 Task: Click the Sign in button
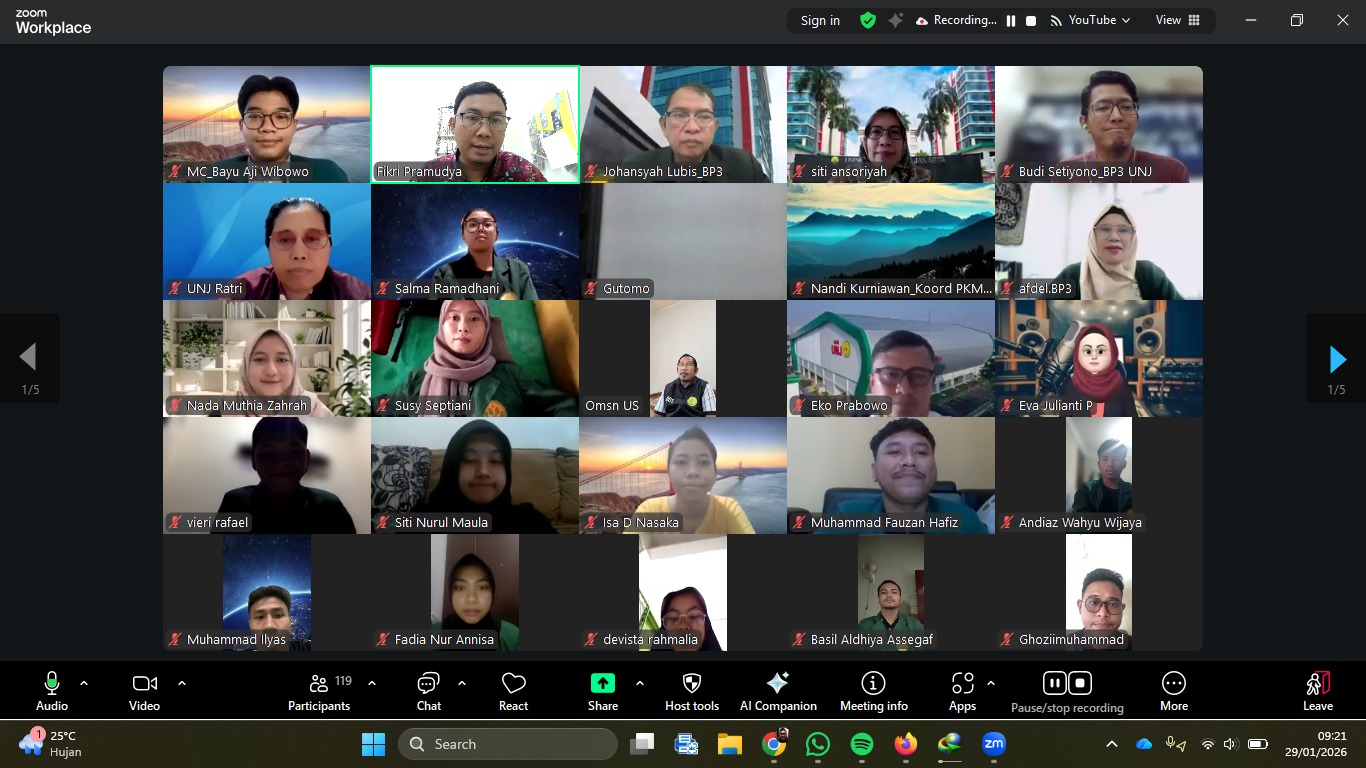[820, 21]
